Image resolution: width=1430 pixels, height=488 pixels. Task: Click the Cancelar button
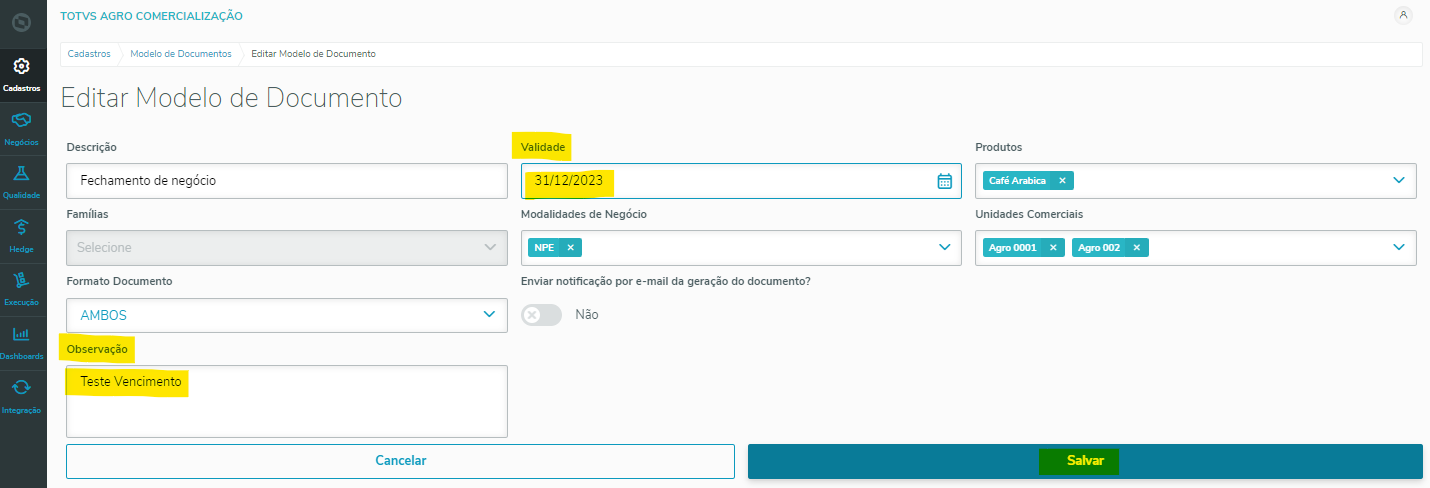(x=400, y=461)
